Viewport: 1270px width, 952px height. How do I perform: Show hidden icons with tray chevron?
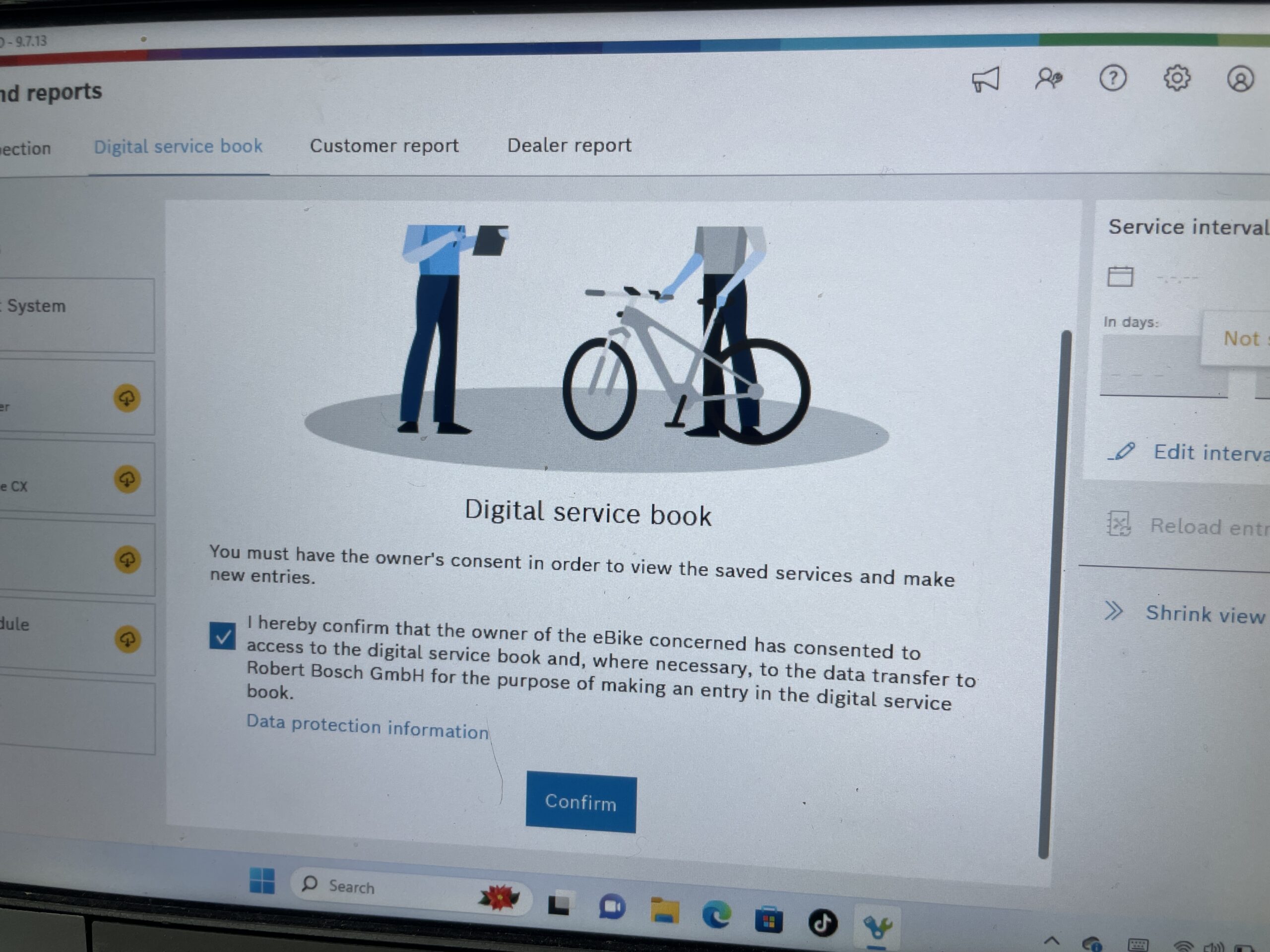click(1051, 941)
